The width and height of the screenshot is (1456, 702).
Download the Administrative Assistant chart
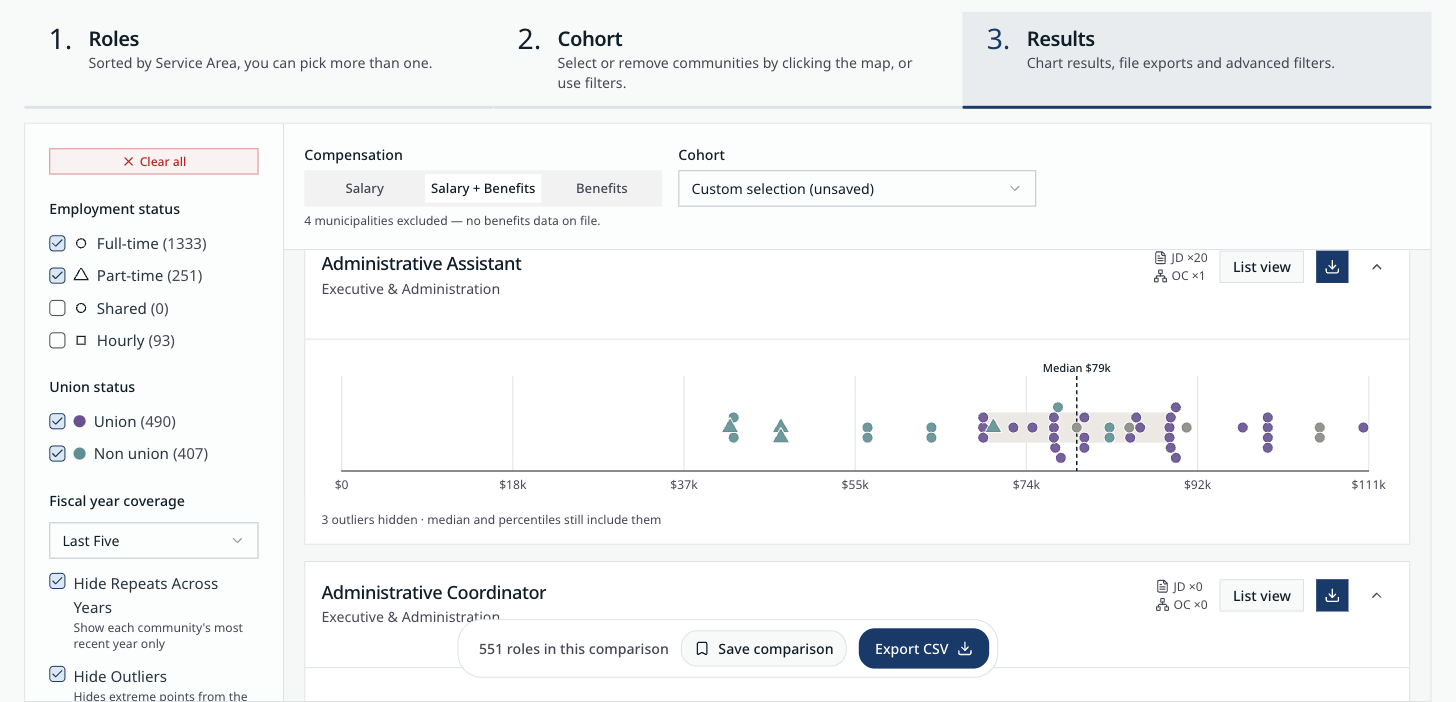[1332, 267]
